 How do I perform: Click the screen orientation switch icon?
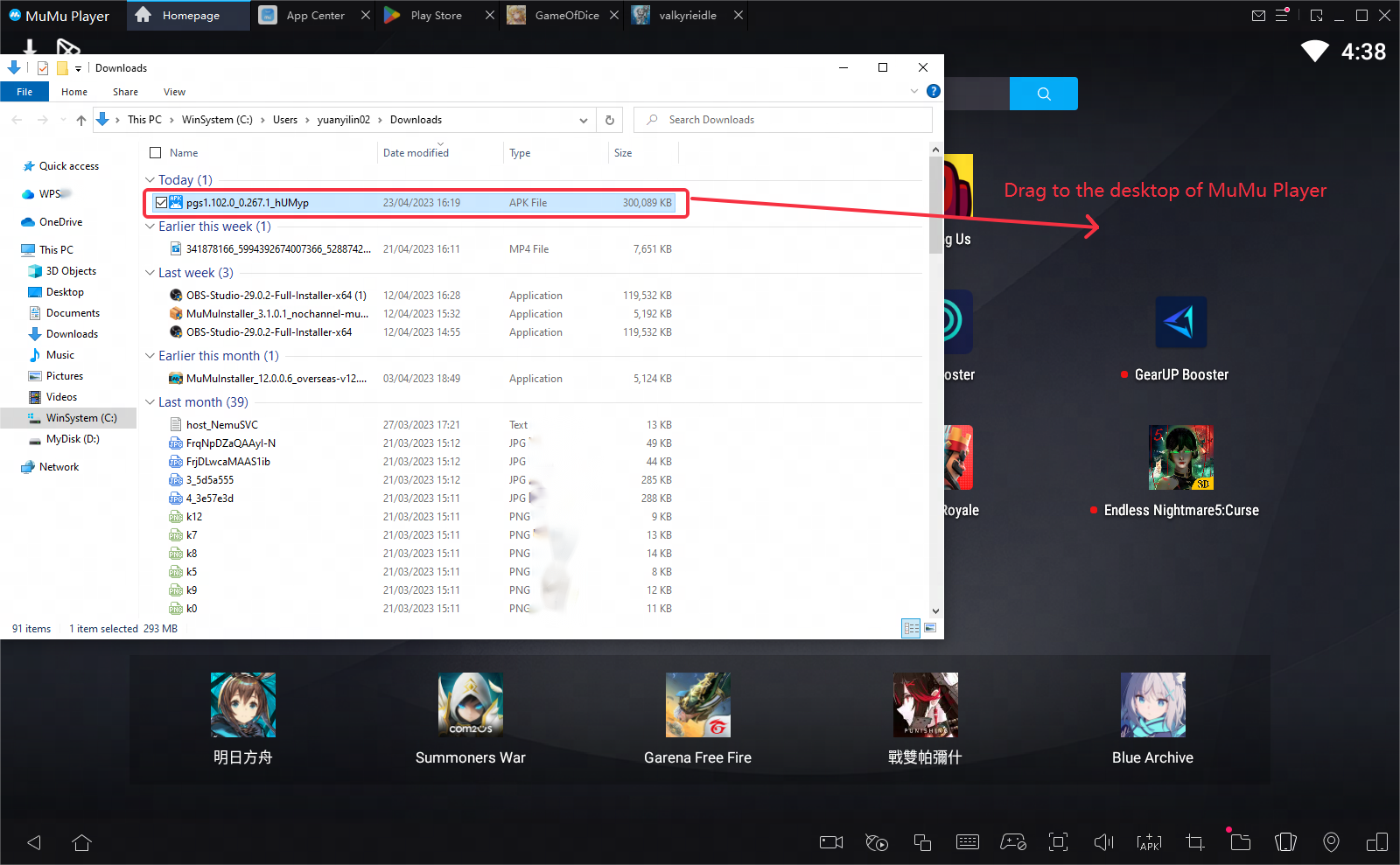1377,842
